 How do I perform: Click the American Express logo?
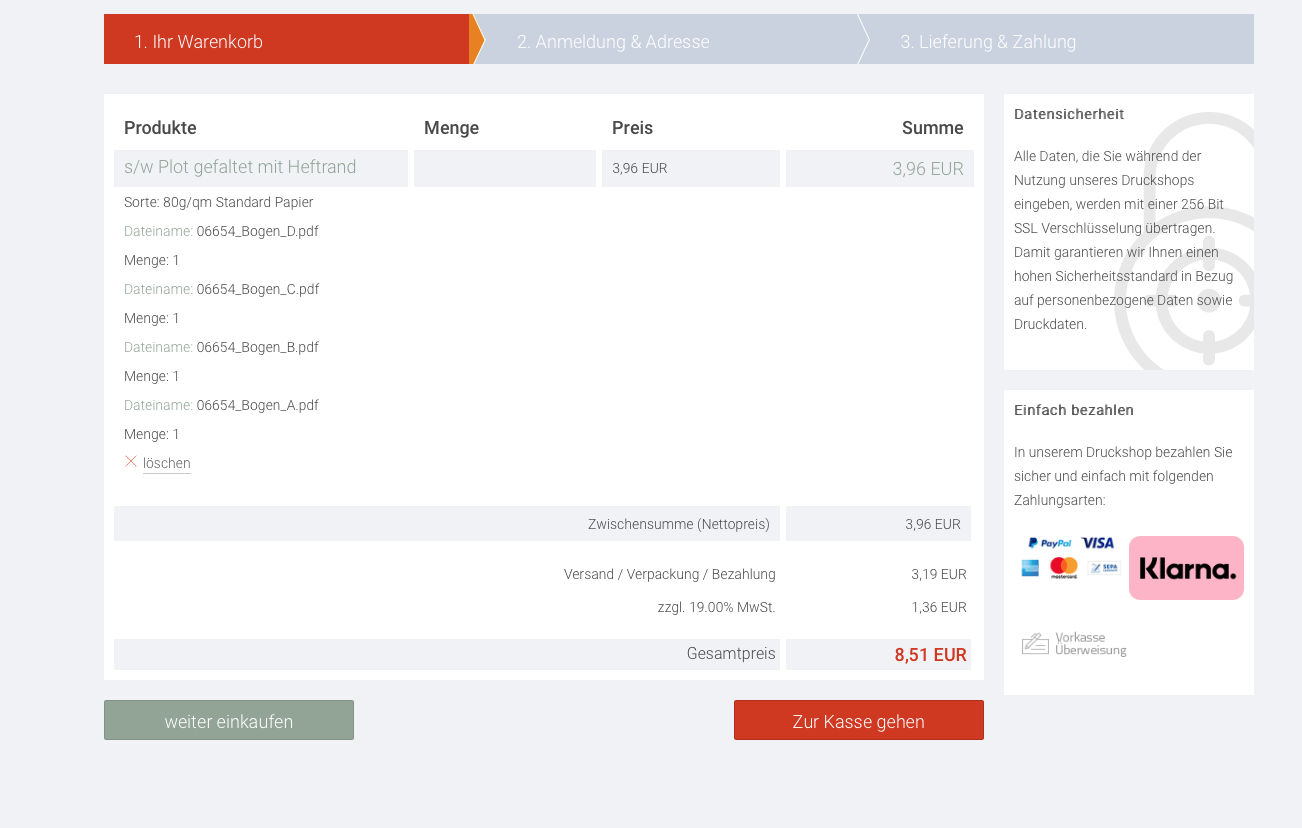pos(1030,568)
